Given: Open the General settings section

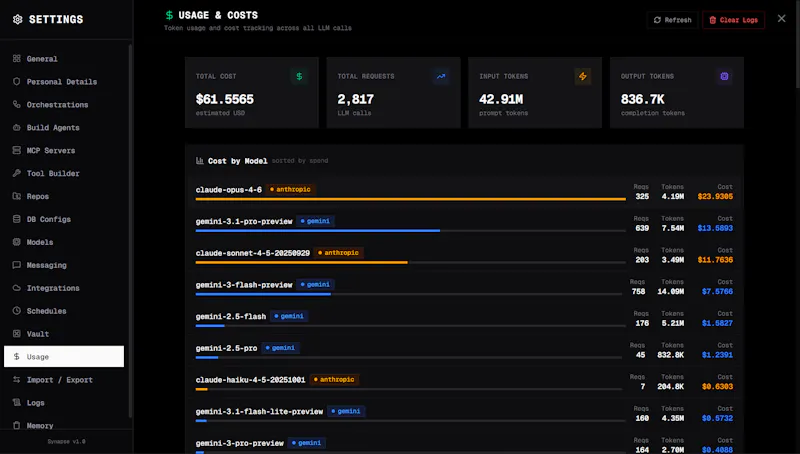Looking at the screenshot, I should click(x=64, y=59).
